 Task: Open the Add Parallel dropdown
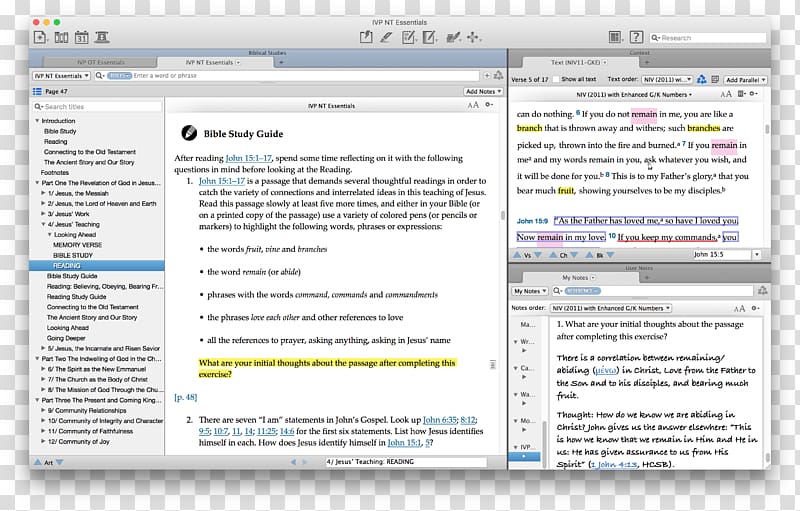[745, 79]
